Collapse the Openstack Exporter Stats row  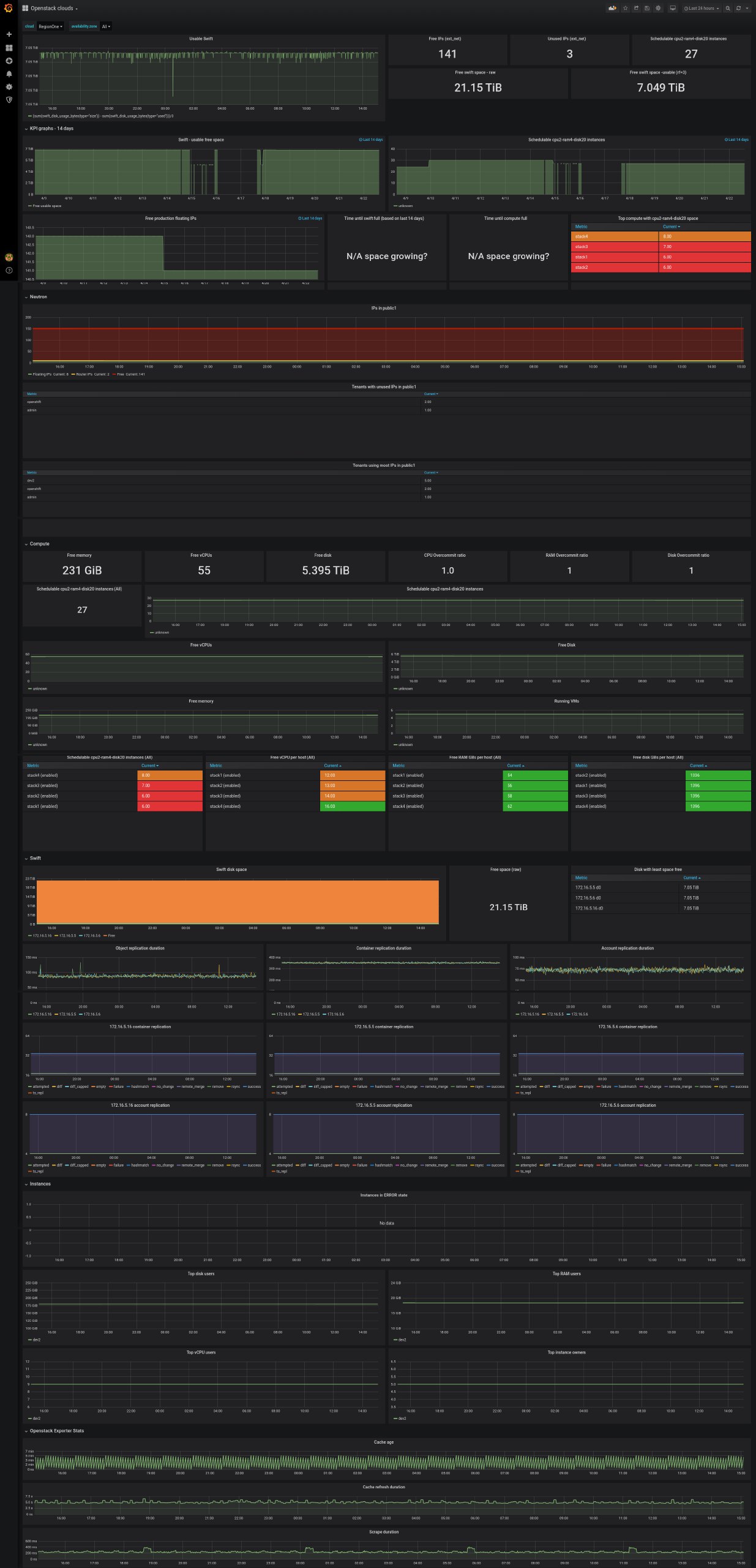54,1431
